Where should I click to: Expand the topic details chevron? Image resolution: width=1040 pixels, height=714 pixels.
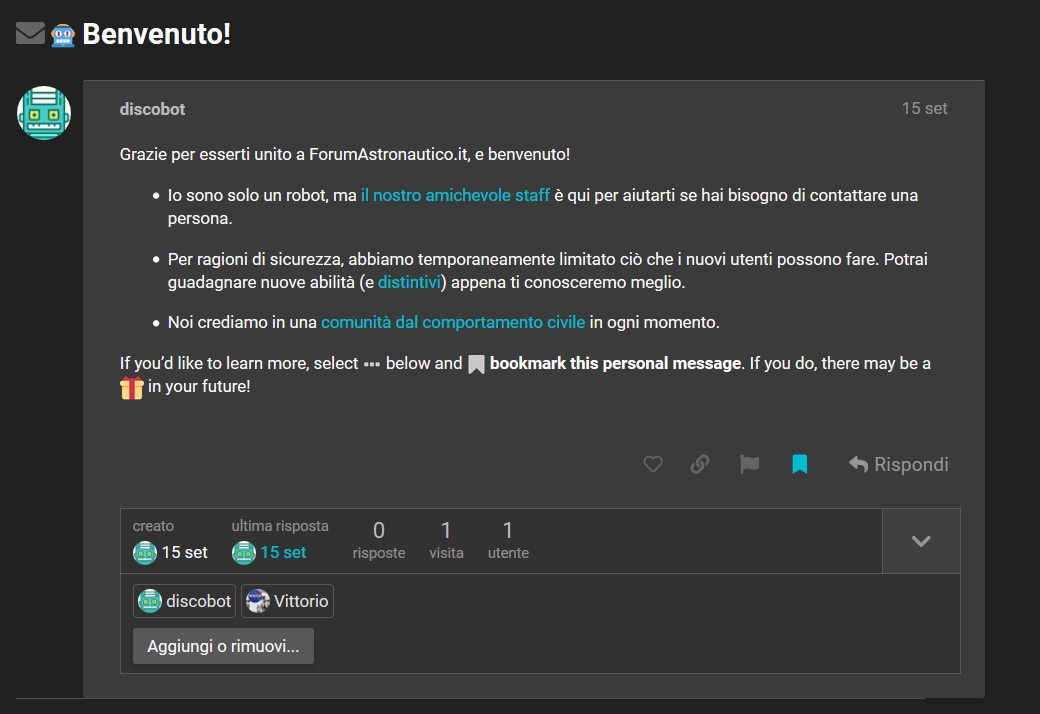click(921, 541)
